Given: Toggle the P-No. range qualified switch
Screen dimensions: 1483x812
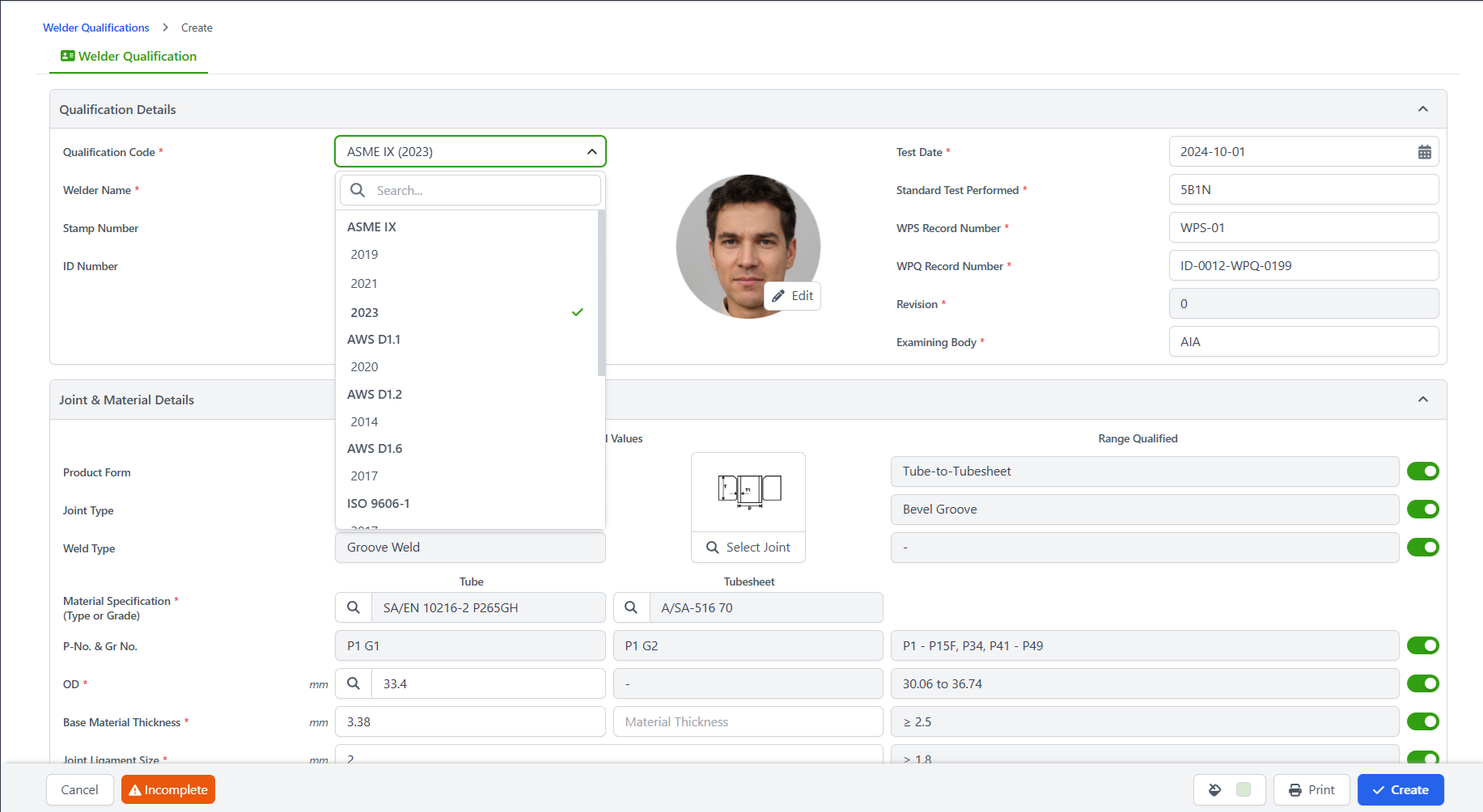Looking at the screenshot, I should (1422, 645).
